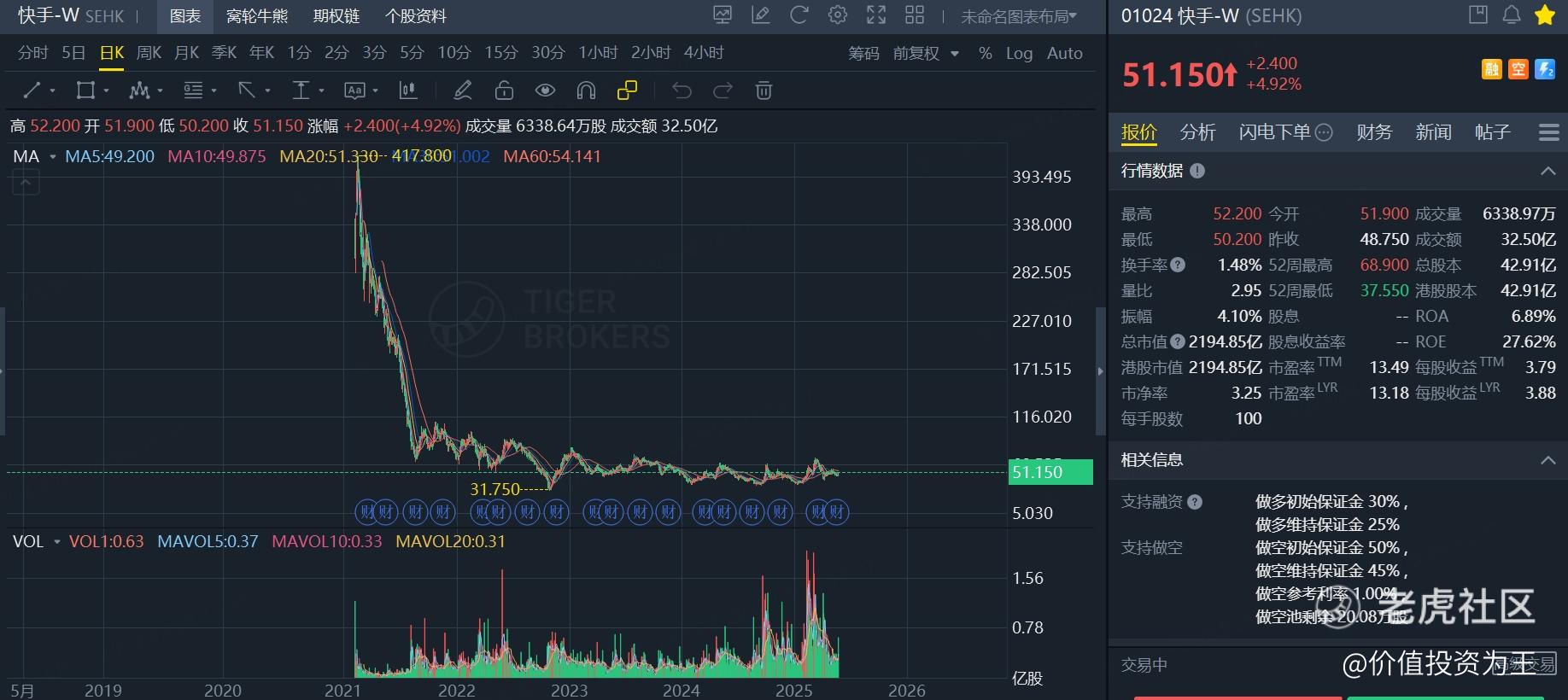Click the bar chart statistics tool

click(408, 90)
